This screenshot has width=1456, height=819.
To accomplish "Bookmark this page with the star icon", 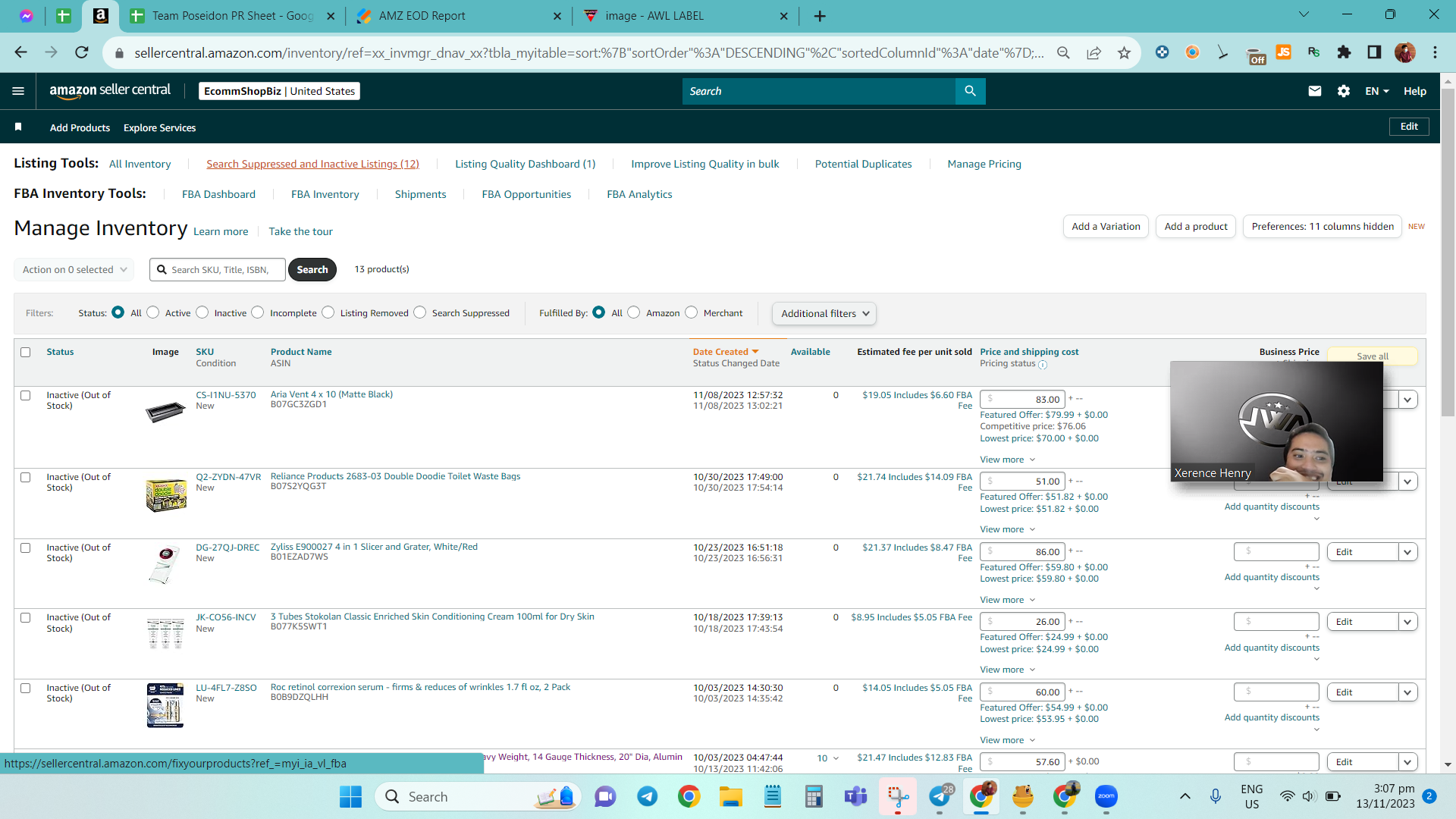I will (x=1124, y=52).
